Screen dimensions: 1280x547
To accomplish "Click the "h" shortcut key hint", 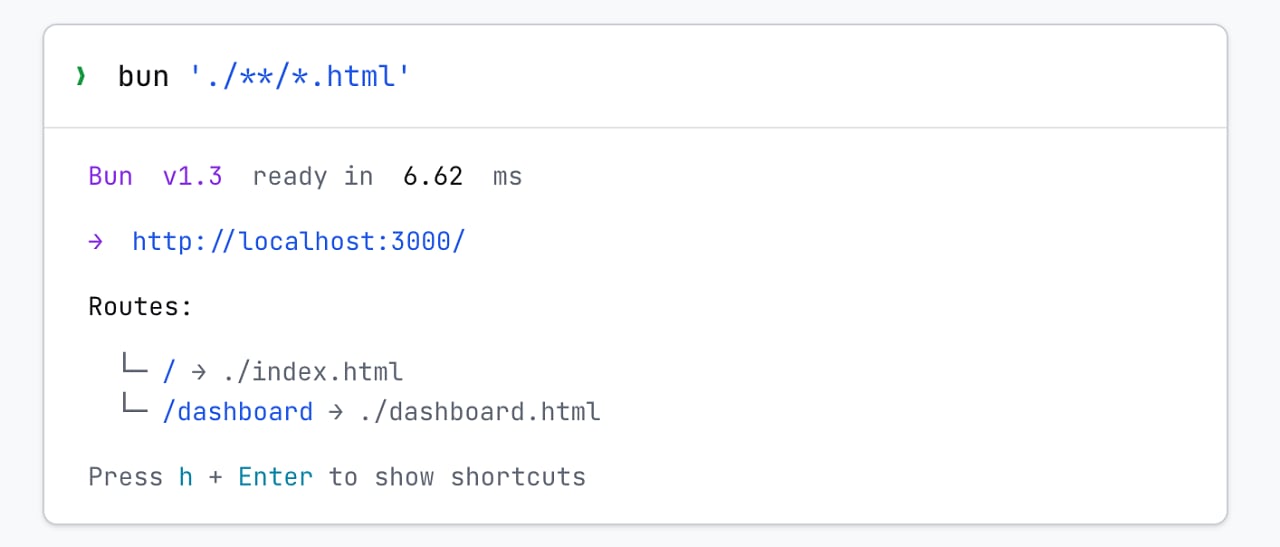I will 185,477.
